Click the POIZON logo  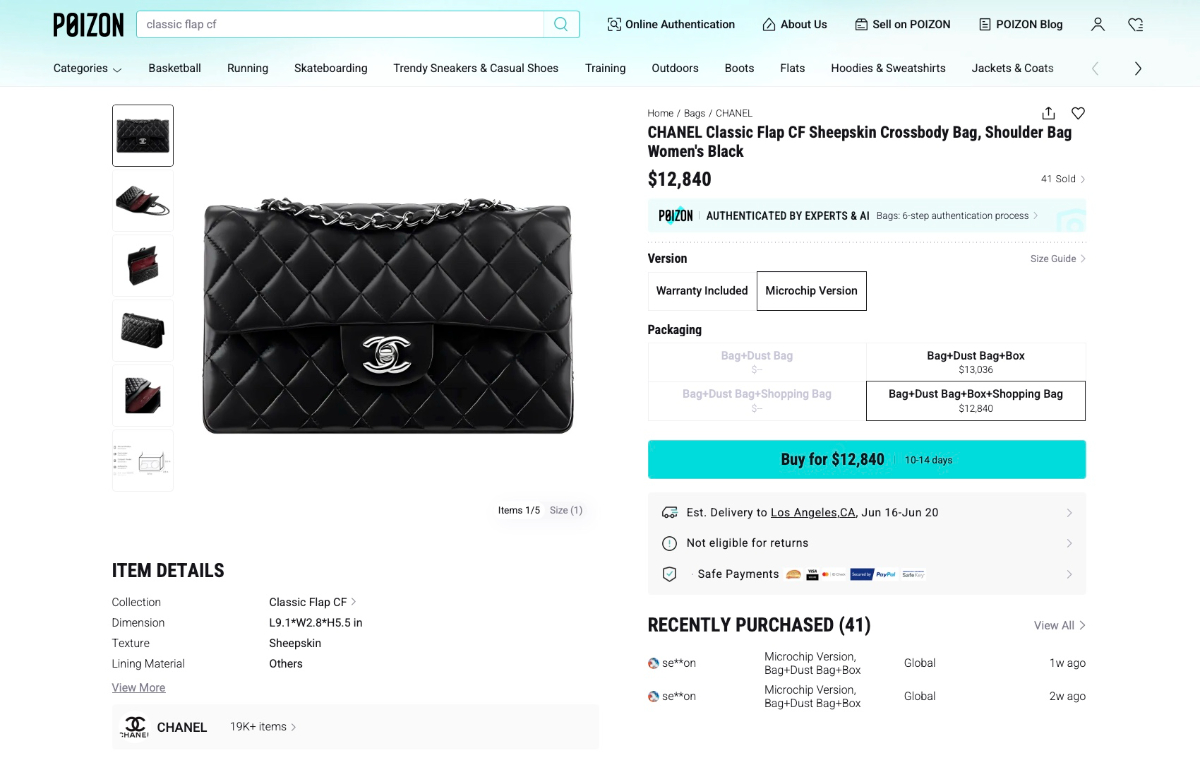(x=88, y=25)
